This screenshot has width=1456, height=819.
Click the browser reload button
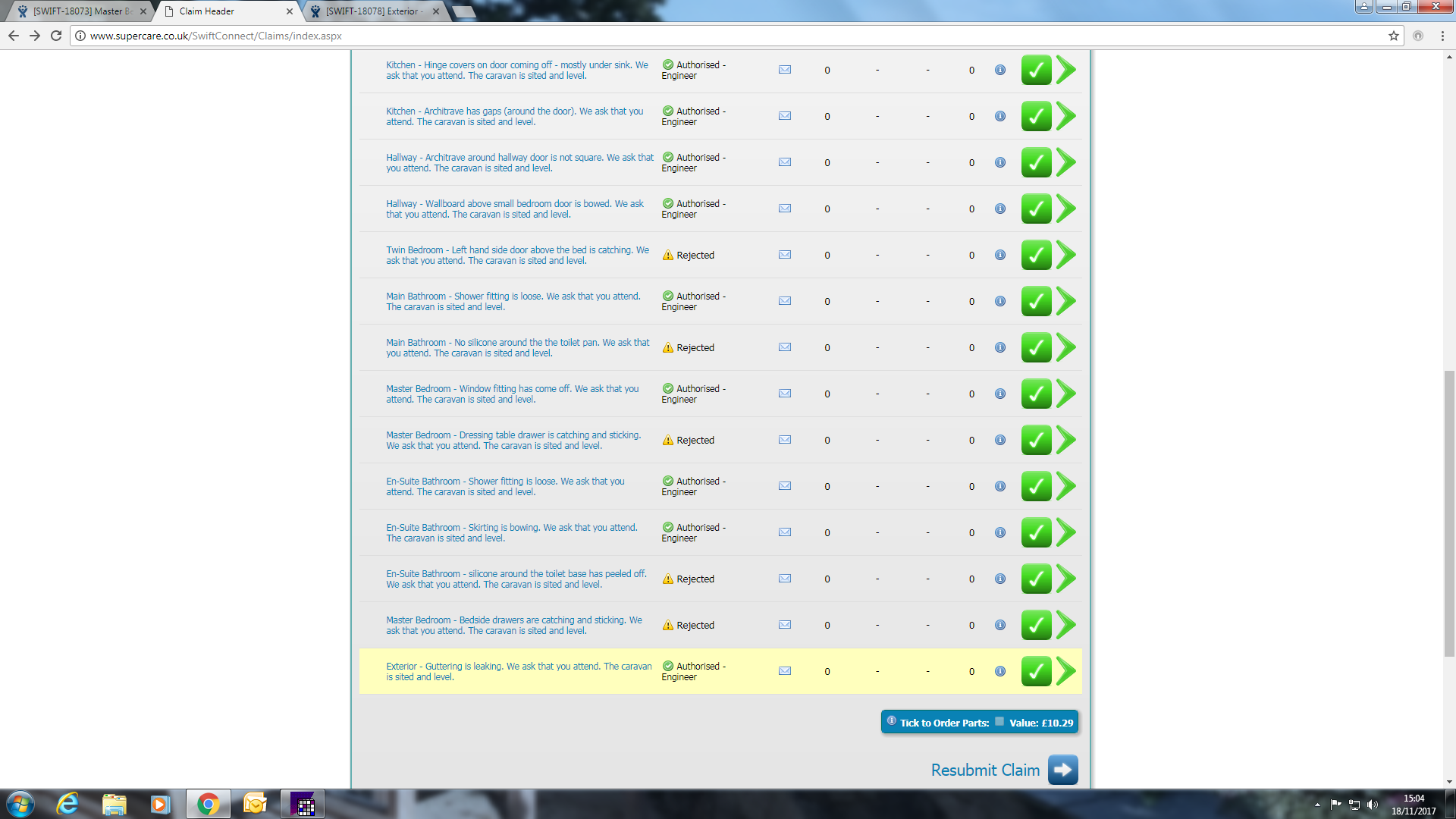(56, 36)
